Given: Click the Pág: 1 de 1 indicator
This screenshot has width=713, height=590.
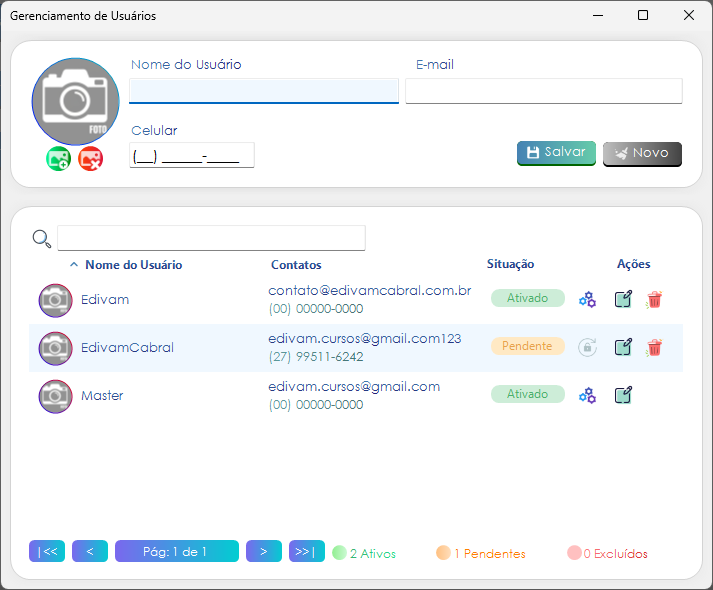Looking at the screenshot, I should 177,551.
